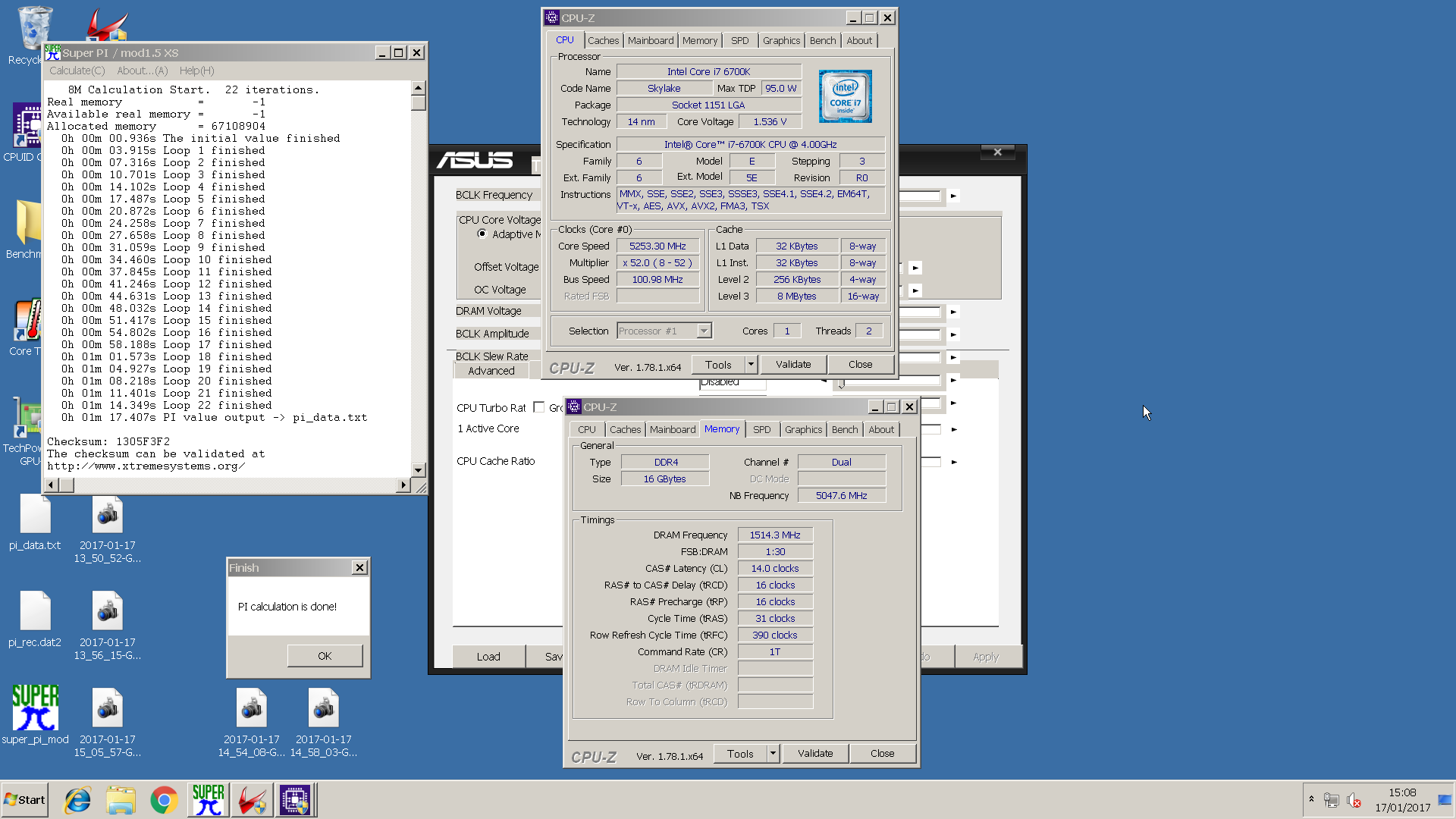Click the Load button in ASUS TurboV
The height and width of the screenshot is (819, 1456).
(x=488, y=657)
